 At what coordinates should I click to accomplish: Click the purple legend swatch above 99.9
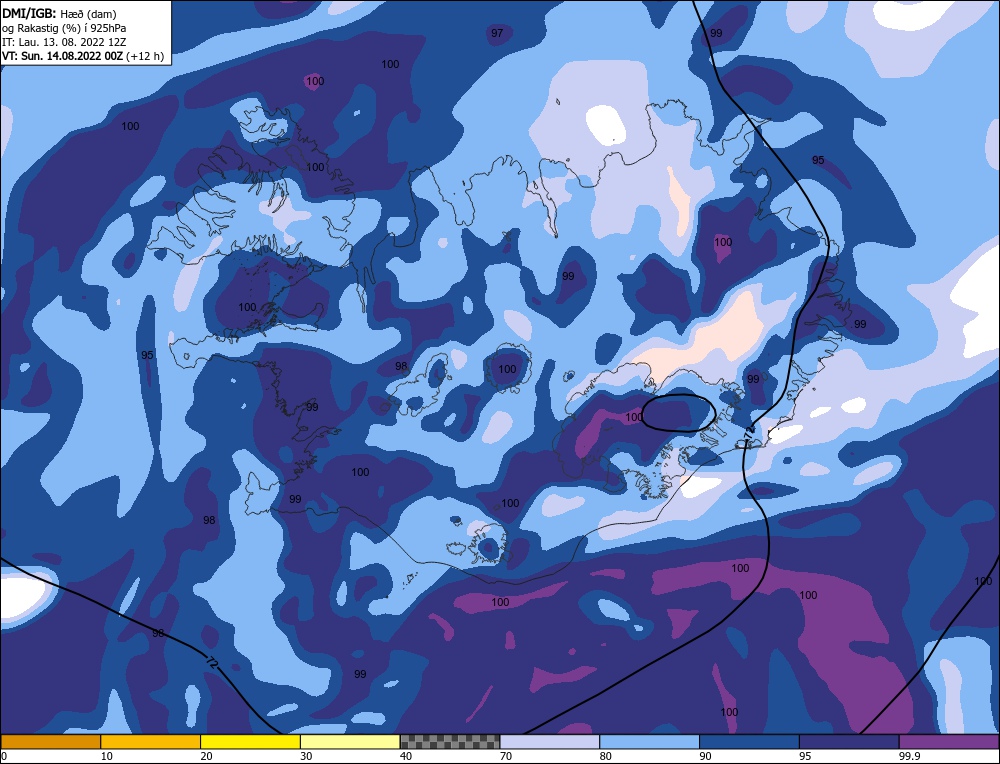(949, 741)
